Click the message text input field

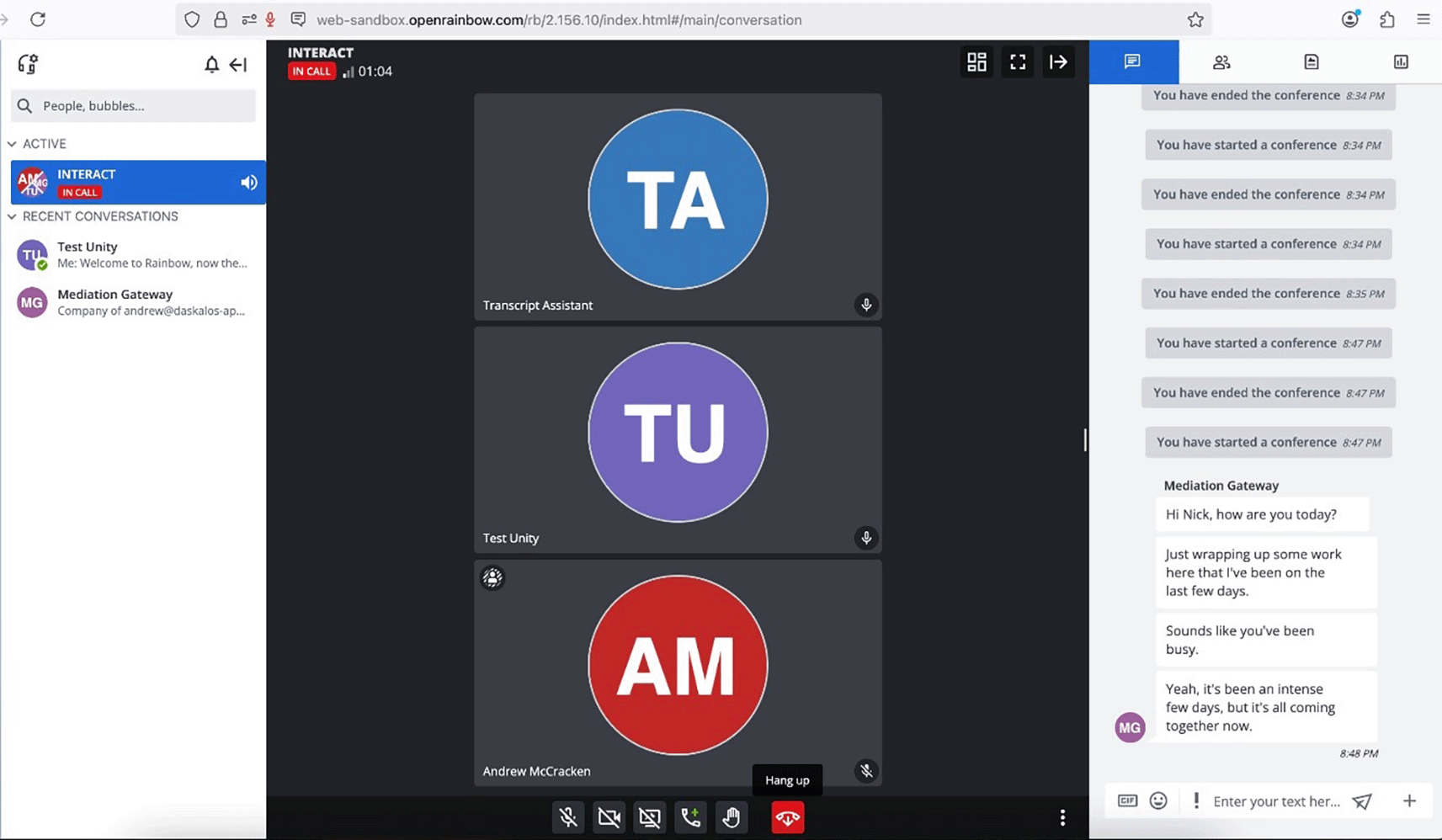tap(1276, 801)
